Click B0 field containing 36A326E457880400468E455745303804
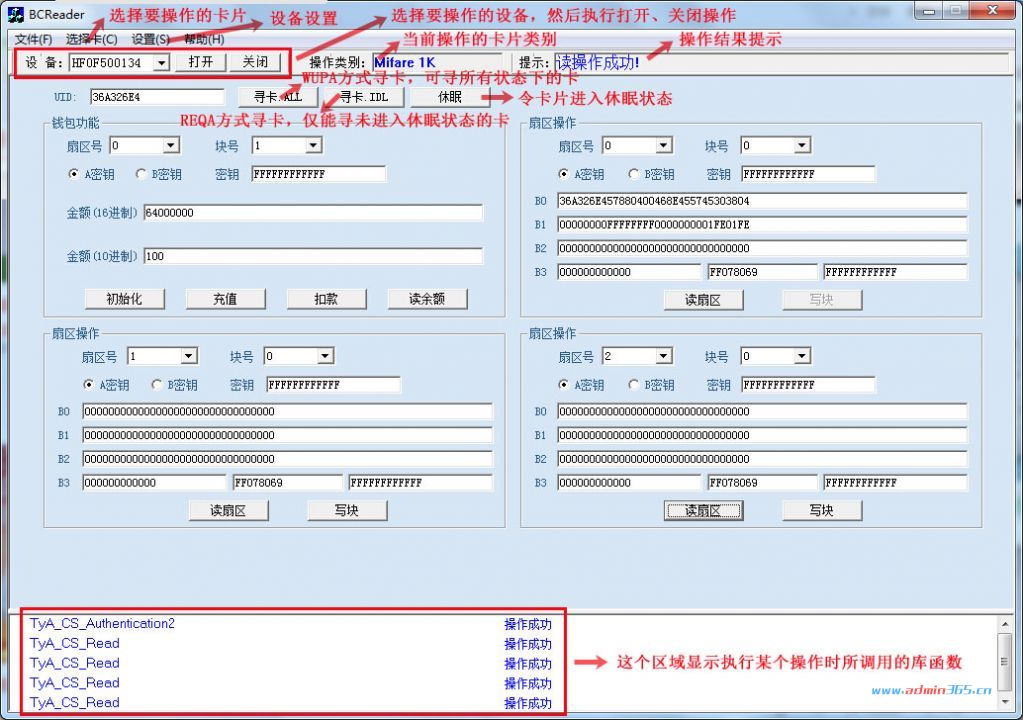The height and width of the screenshot is (720, 1023). click(x=762, y=201)
